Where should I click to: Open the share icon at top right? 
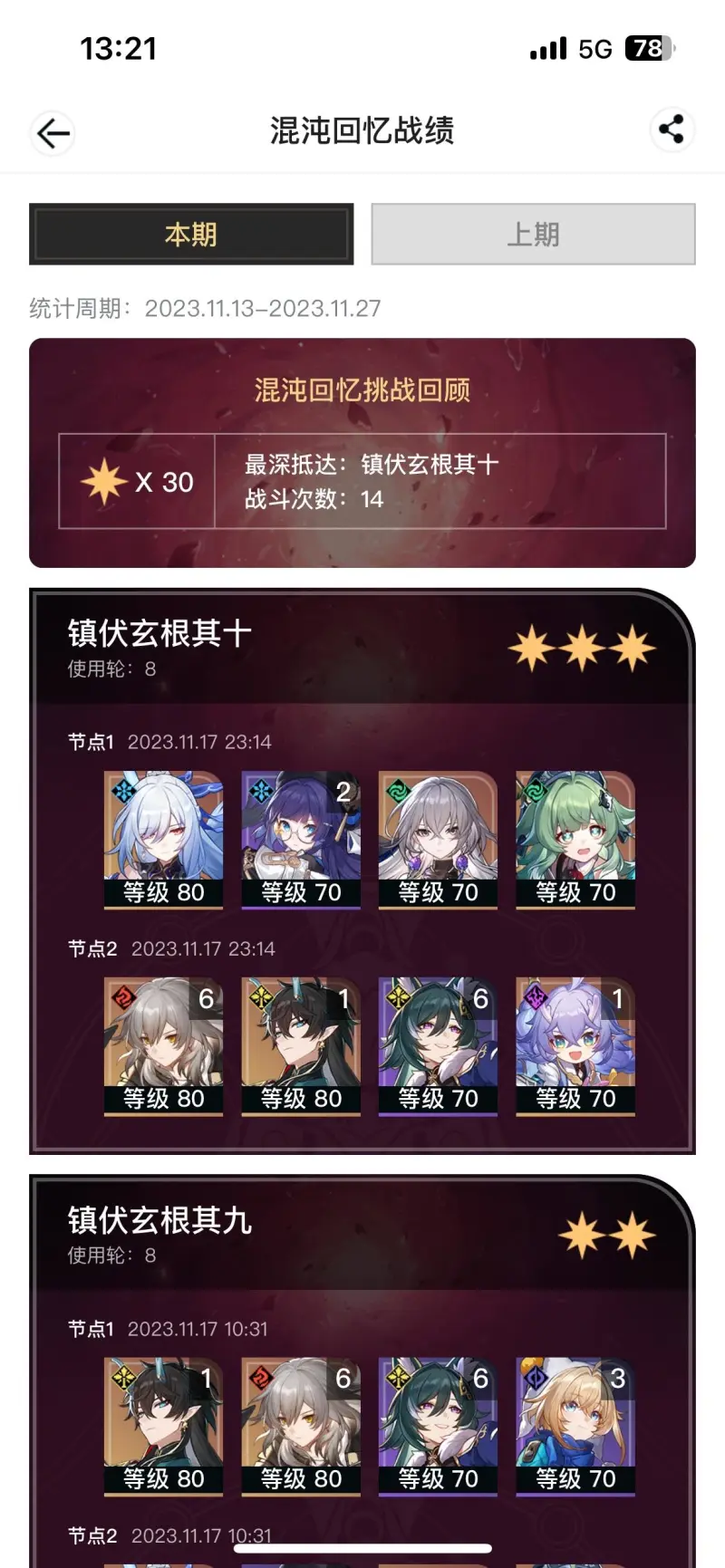tap(672, 130)
